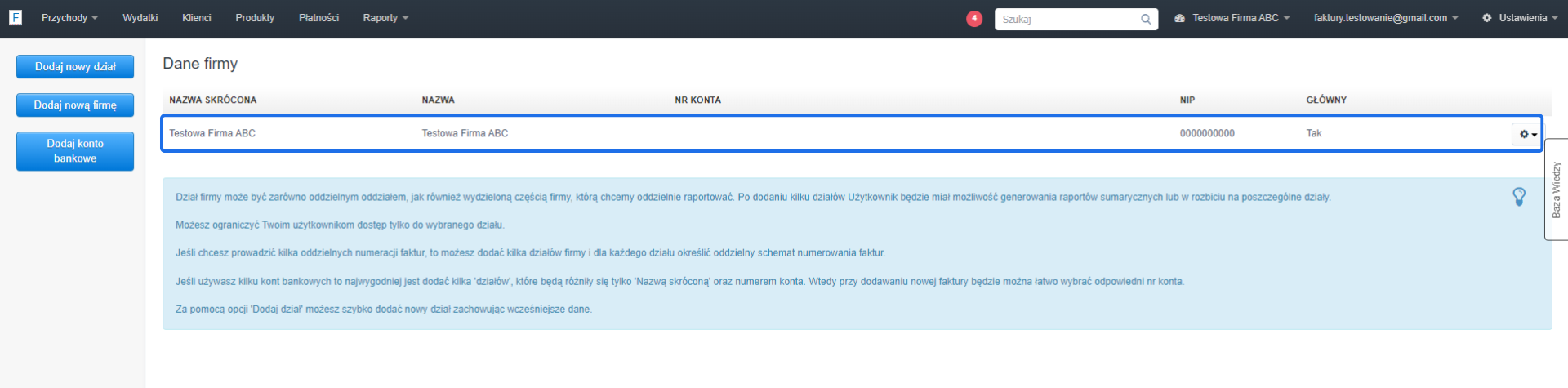Click Dodaj nowy dział button
The image size is (1568, 388).
pos(75,67)
